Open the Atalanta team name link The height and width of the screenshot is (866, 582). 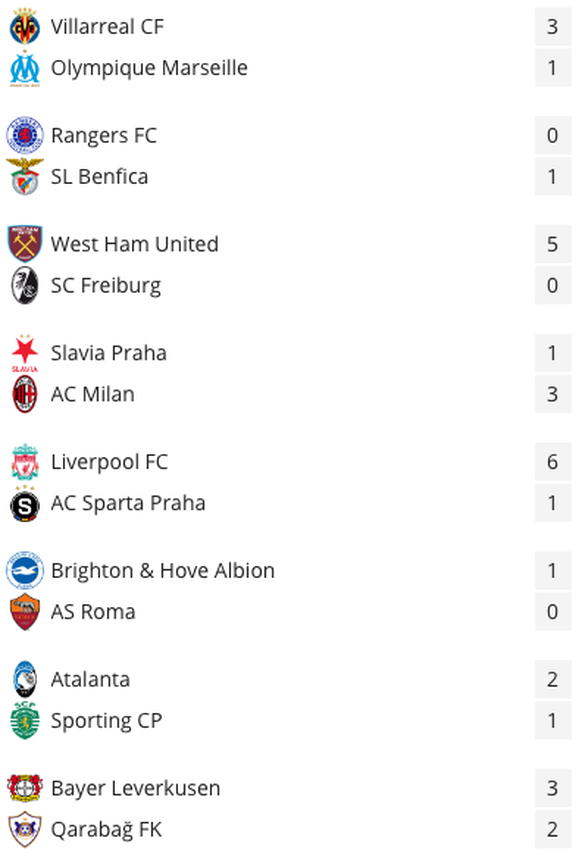[91, 679]
